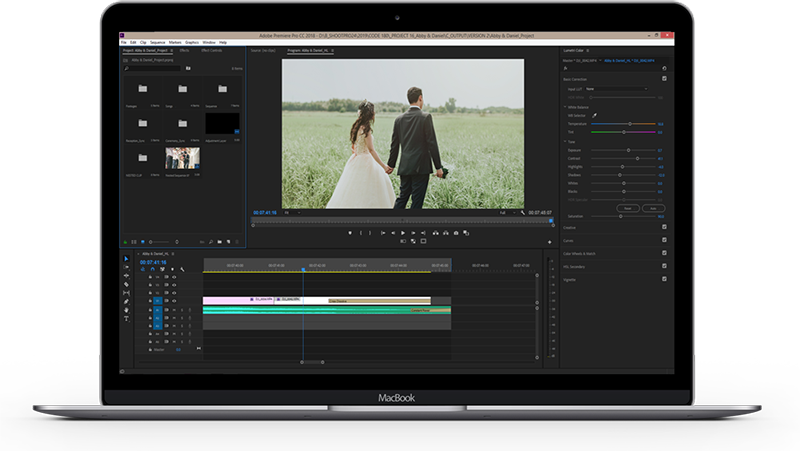Toggle Creative section checkbox
Screen dimensions: 800x451
click(664, 227)
